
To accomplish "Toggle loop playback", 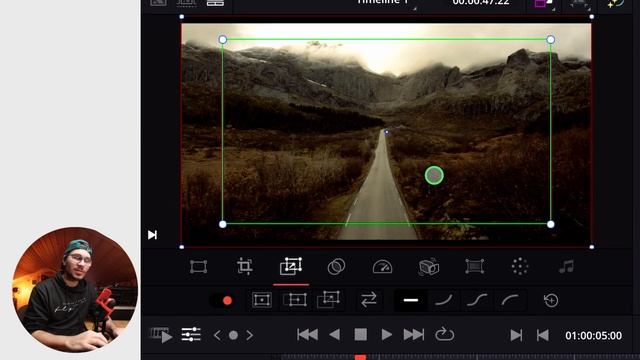I will tap(444, 335).
